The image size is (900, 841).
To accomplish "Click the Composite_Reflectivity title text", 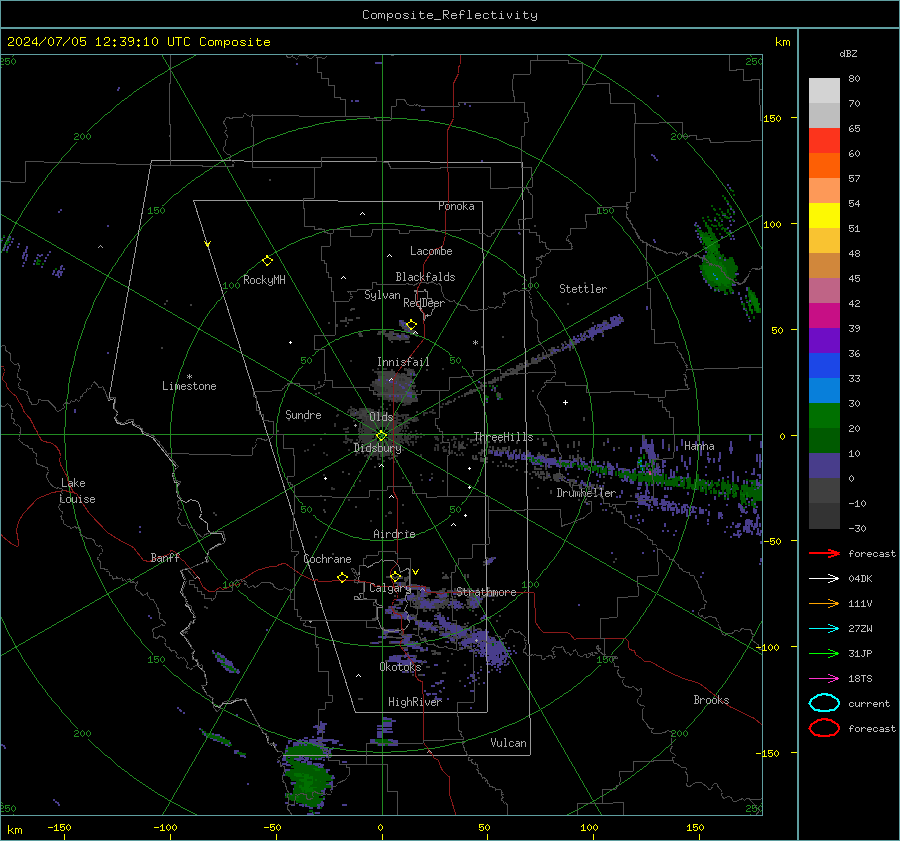I will click(449, 15).
